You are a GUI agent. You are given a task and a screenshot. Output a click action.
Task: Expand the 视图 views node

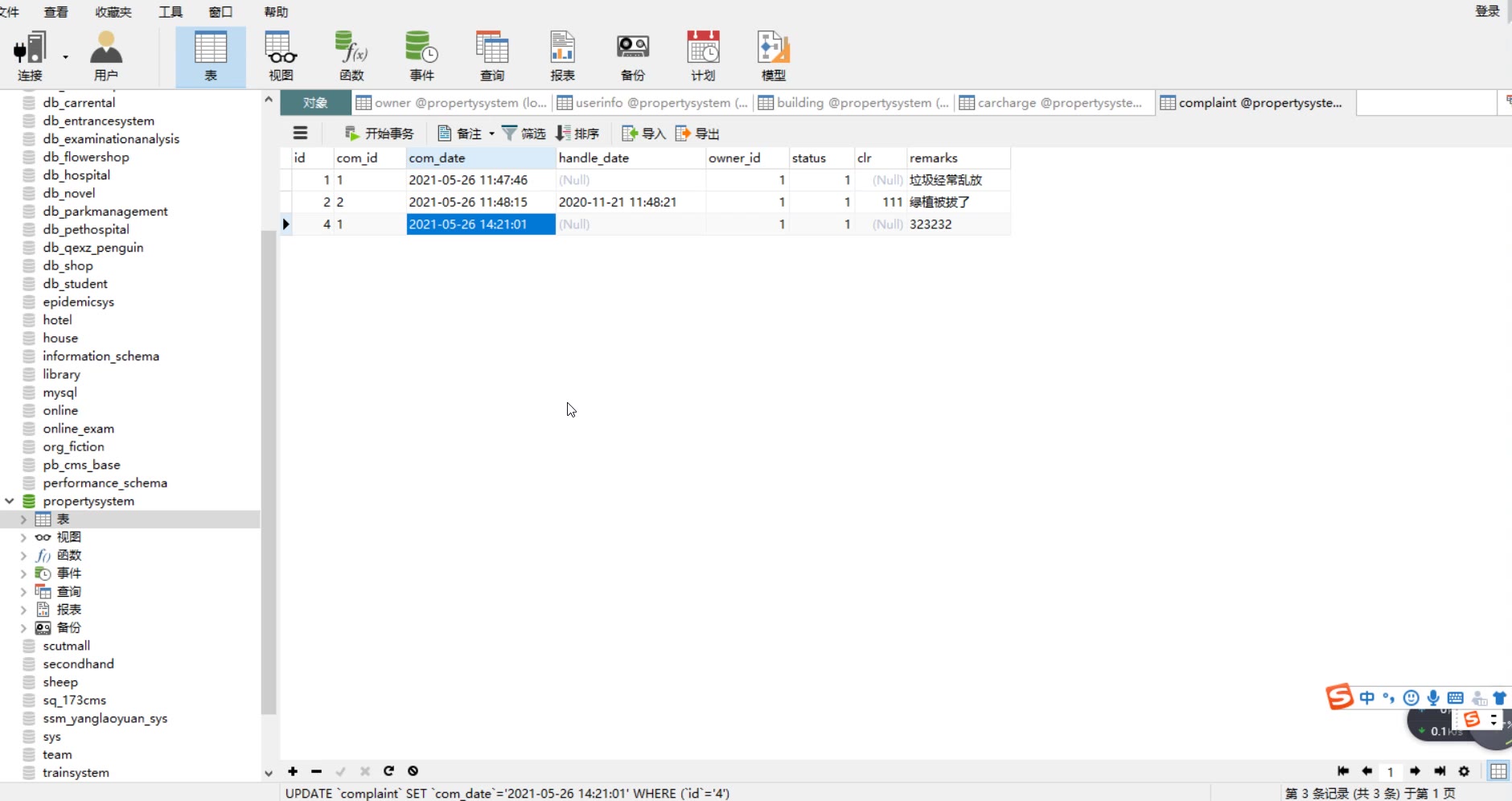(23, 537)
